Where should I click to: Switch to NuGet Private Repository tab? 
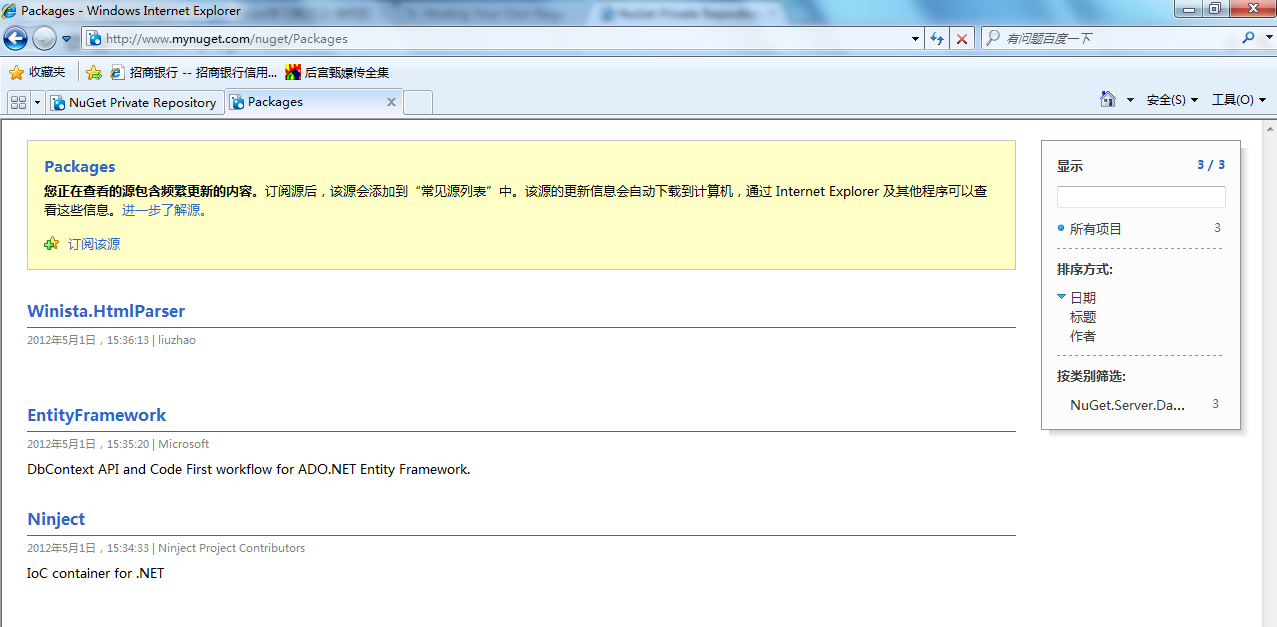click(135, 102)
